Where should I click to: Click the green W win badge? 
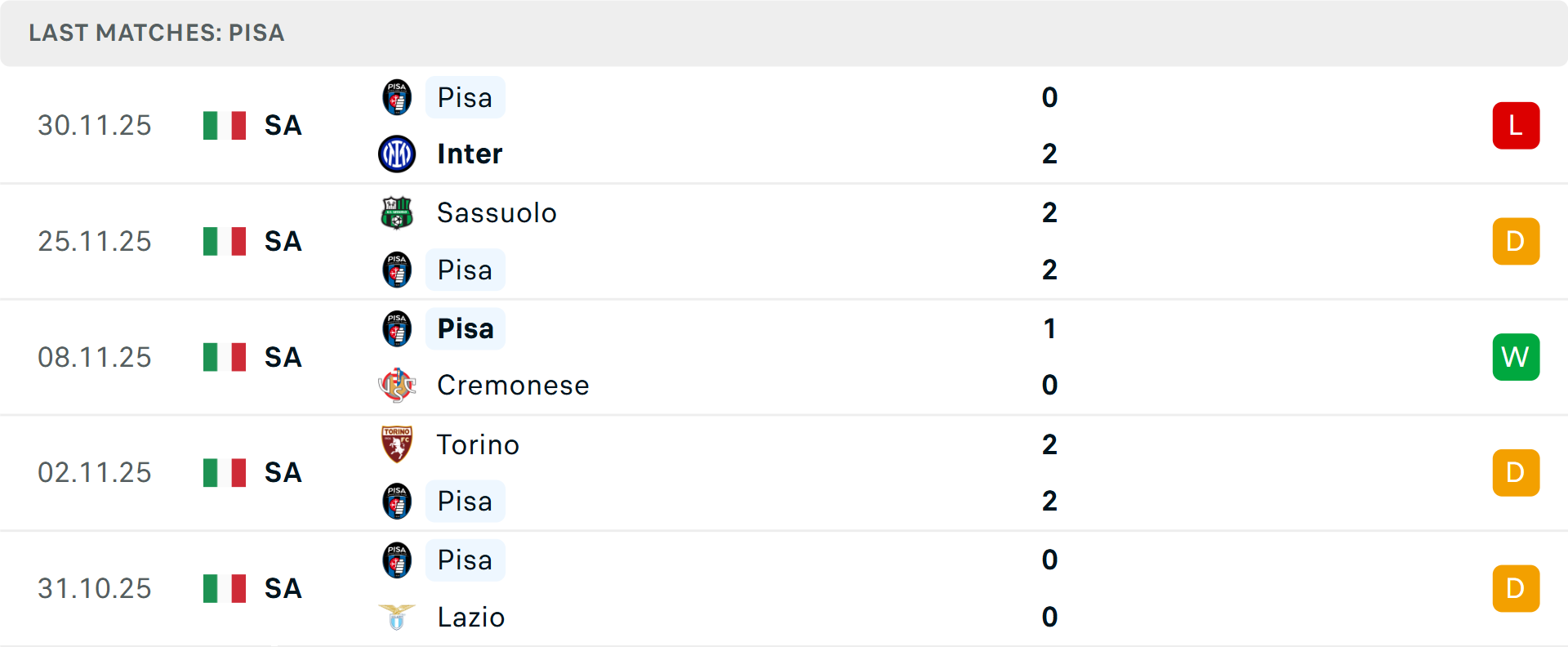coord(1516,357)
